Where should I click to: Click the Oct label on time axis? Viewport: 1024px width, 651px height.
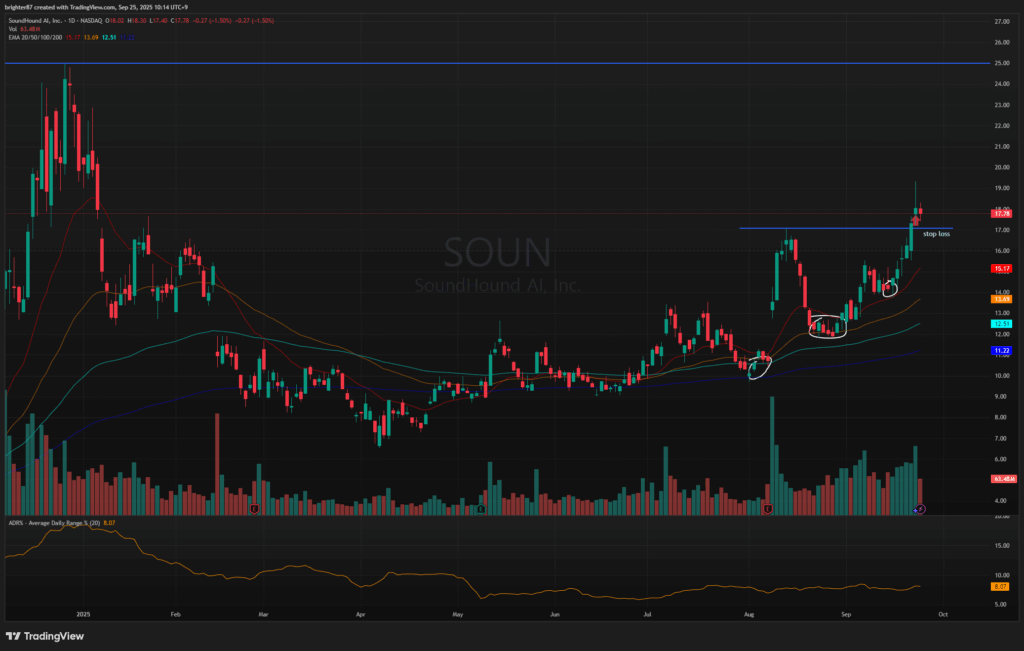[x=943, y=614]
